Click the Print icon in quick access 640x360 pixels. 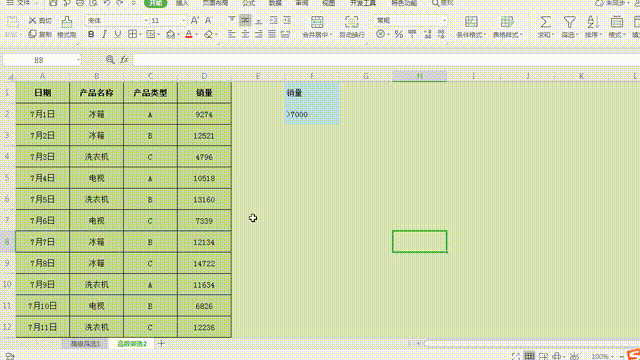point(80,3)
